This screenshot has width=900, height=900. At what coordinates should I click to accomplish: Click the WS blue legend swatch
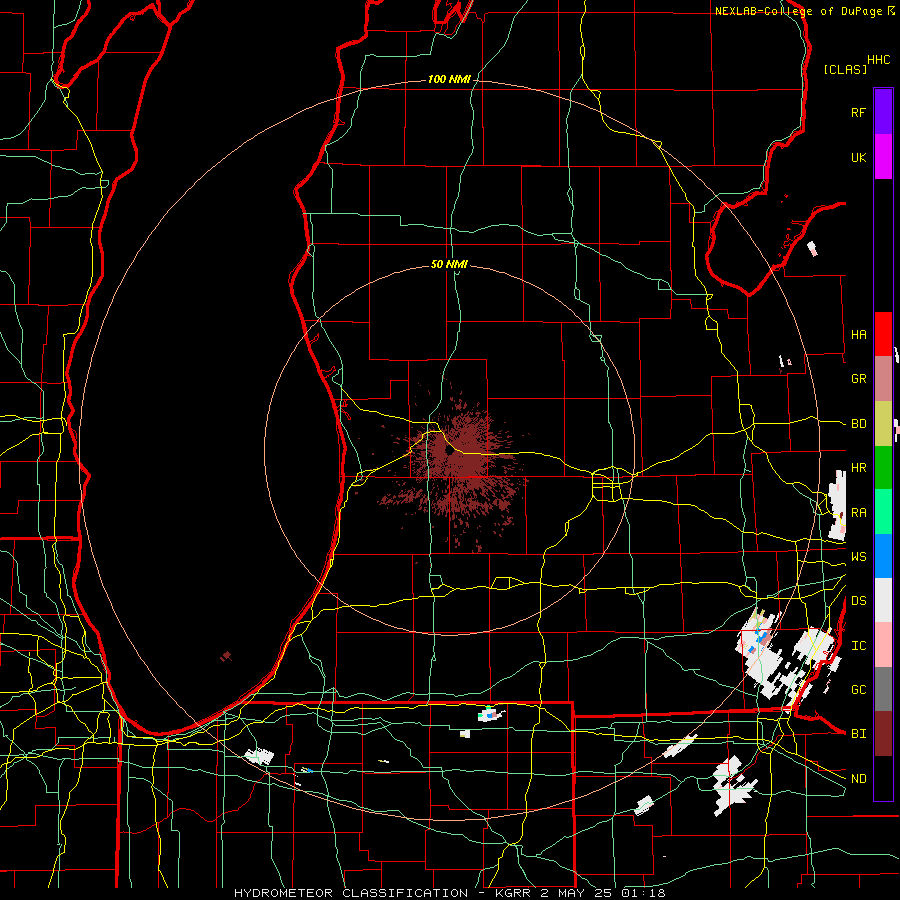point(883,556)
